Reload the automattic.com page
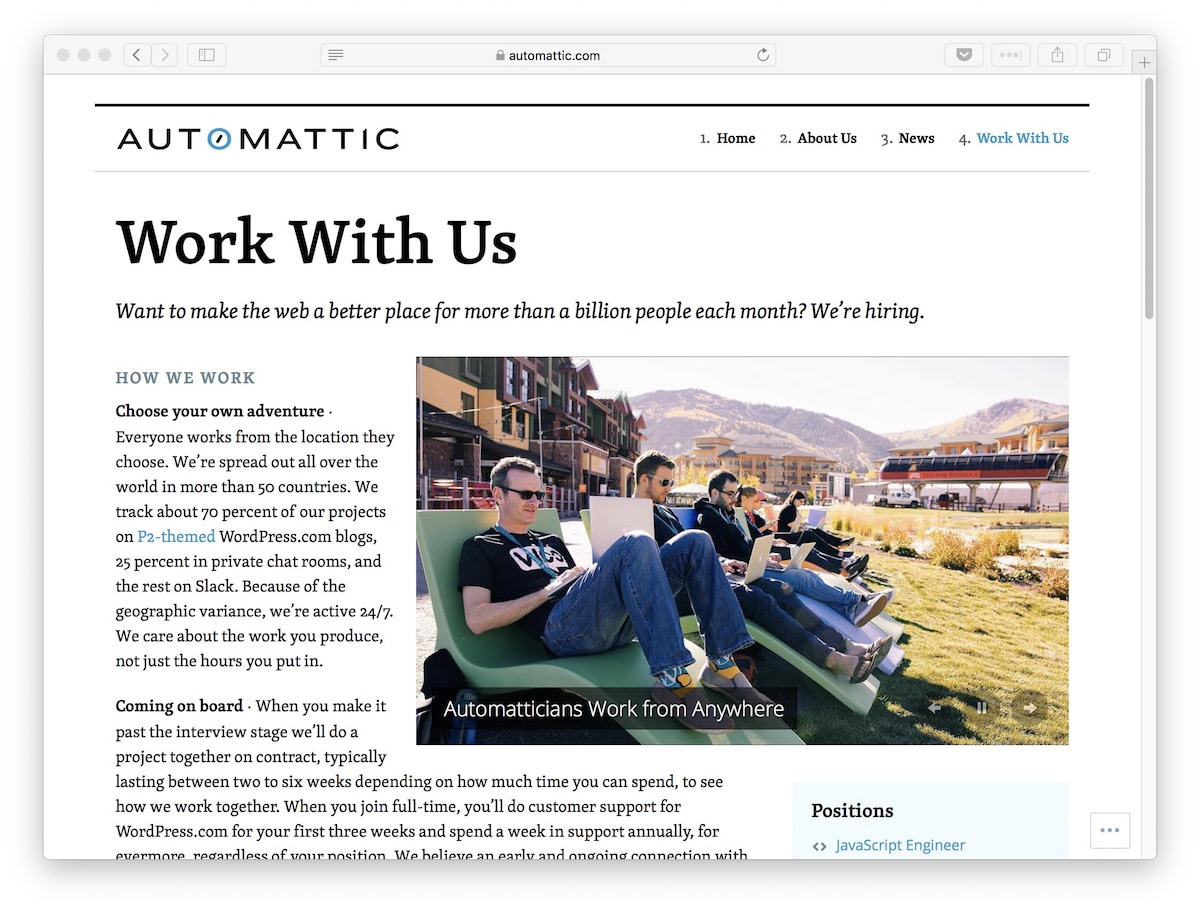The width and height of the screenshot is (1200, 911). click(763, 55)
